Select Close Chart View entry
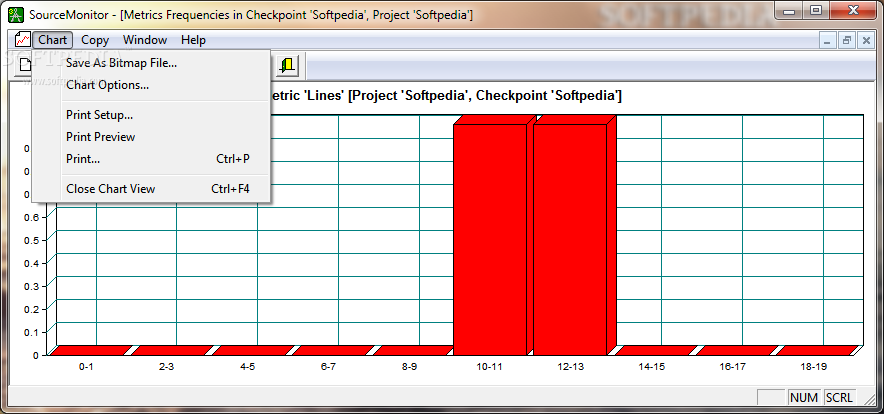 tap(151, 189)
